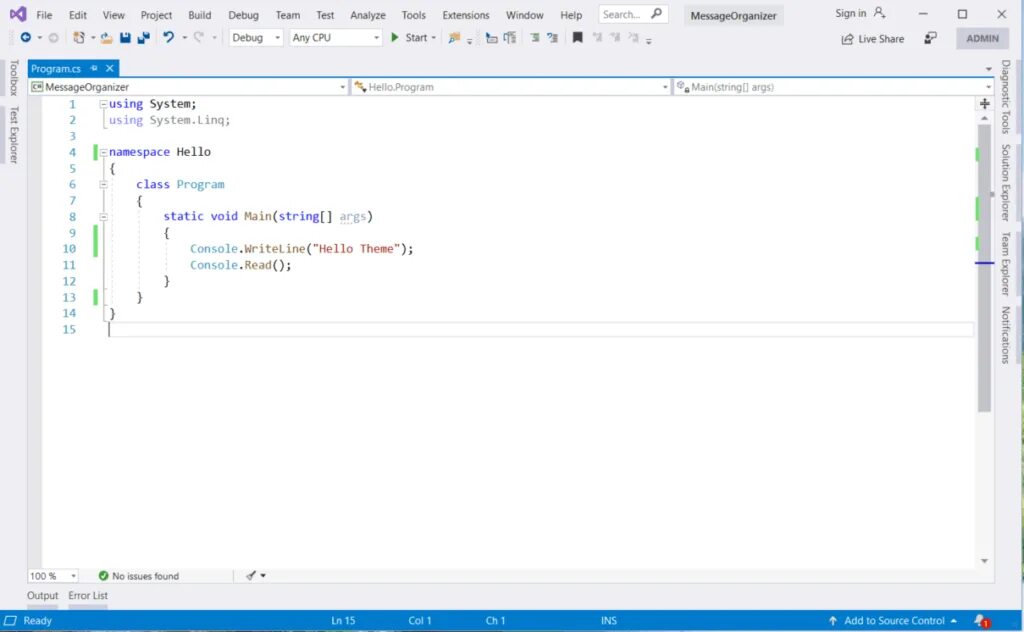
Task: Open the Tools menu
Action: [x=413, y=15]
